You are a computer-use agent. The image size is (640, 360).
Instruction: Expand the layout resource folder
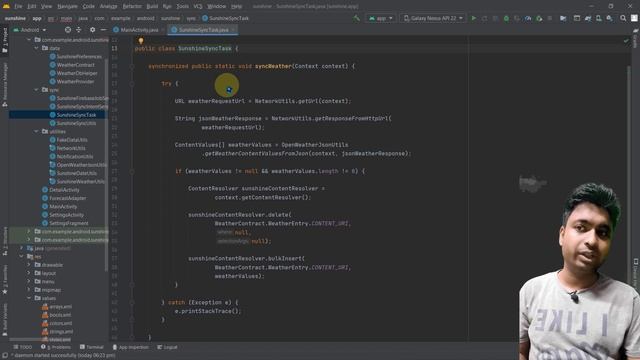click(x=29, y=273)
